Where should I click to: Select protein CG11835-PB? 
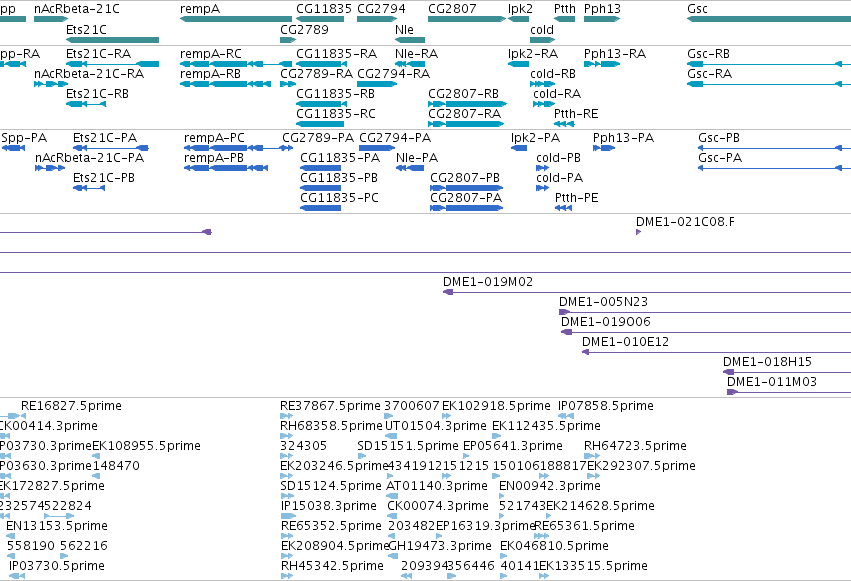click(339, 177)
